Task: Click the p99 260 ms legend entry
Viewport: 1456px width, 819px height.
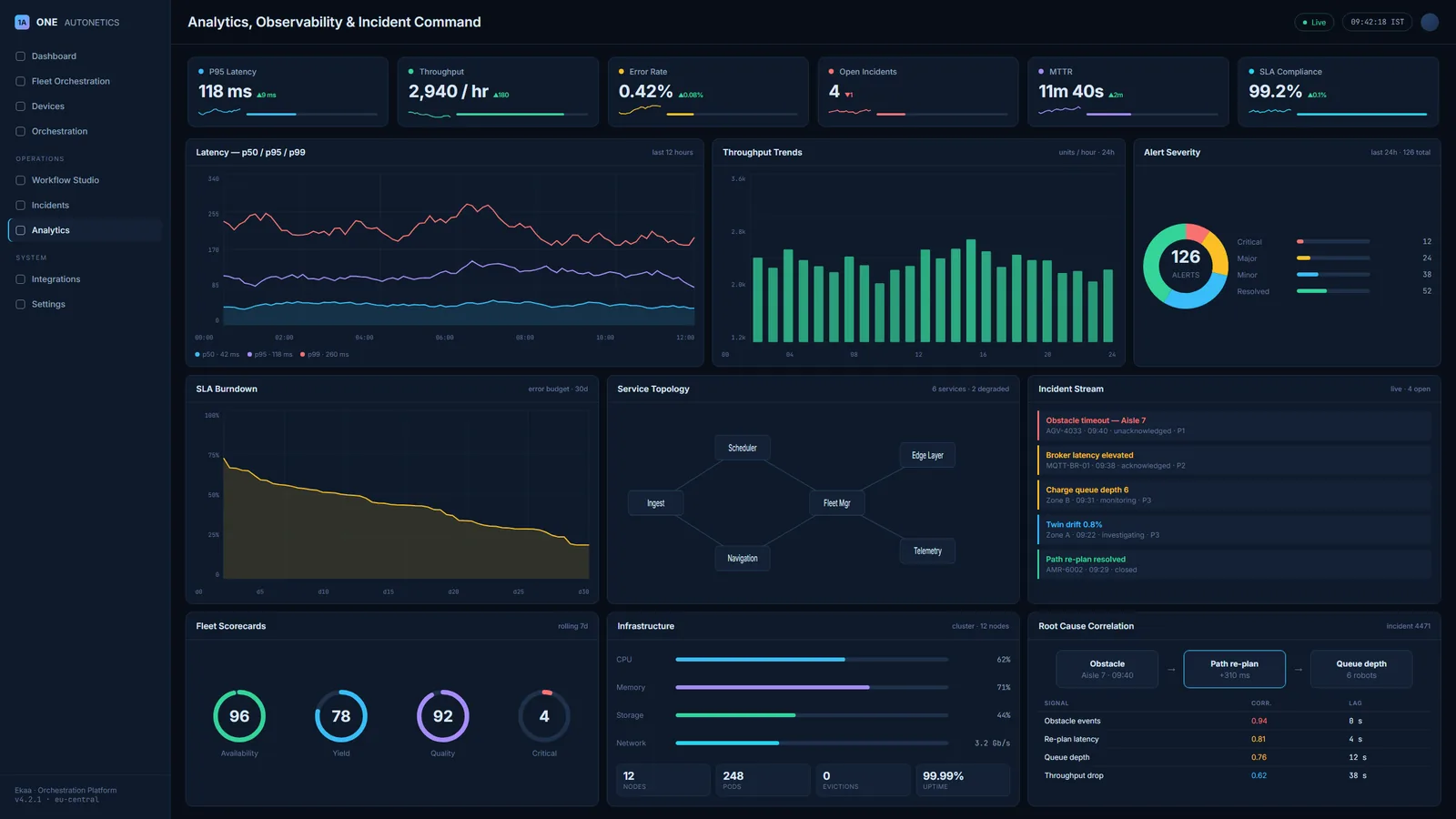Action: point(325,355)
